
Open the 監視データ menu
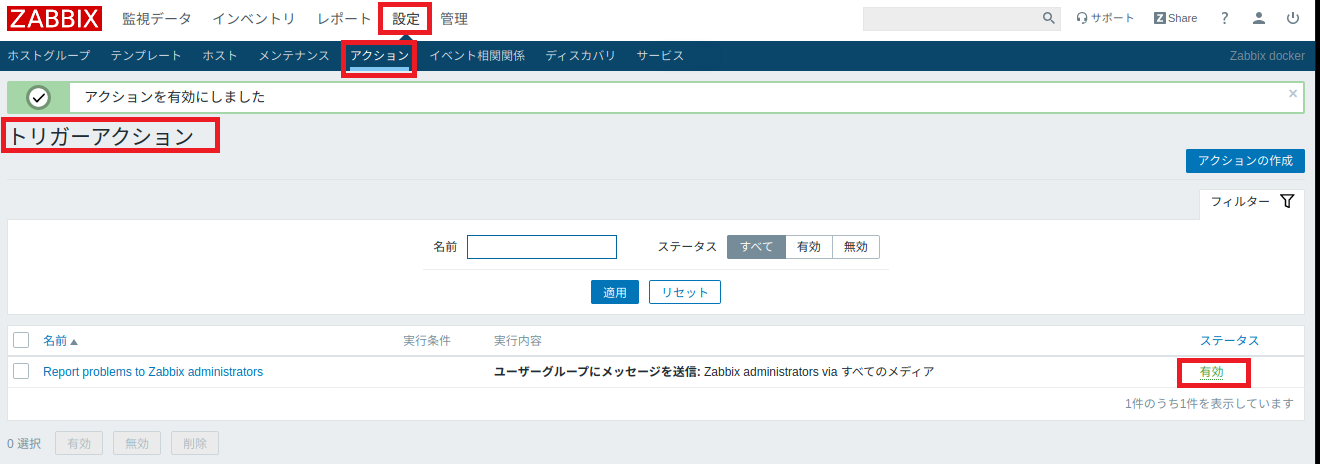click(x=156, y=19)
